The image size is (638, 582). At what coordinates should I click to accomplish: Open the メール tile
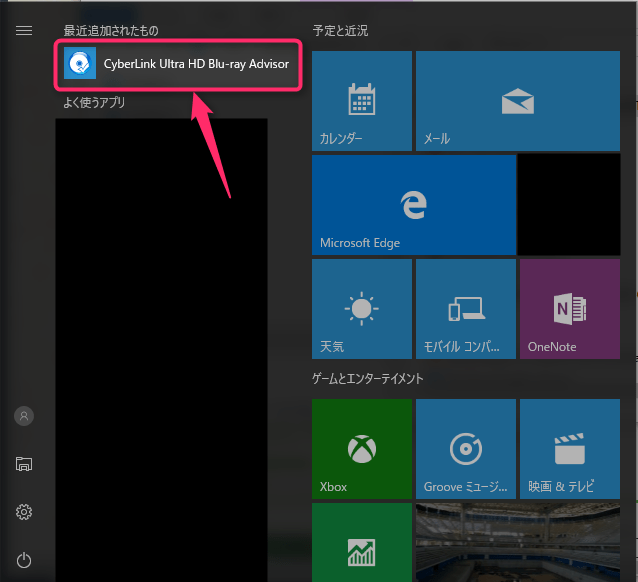[x=518, y=101]
